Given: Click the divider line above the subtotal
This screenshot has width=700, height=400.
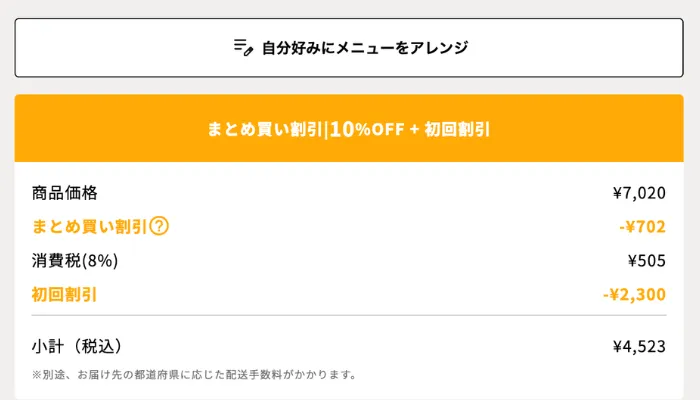Looking at the screenshot, I should 349,316.
